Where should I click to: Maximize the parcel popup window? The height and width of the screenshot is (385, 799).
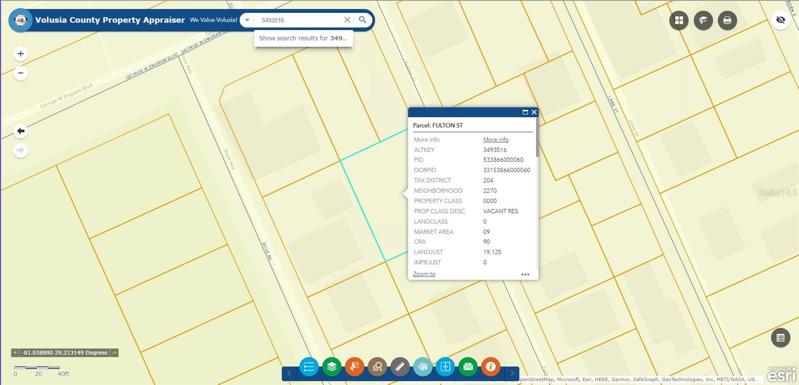(525, 113)
